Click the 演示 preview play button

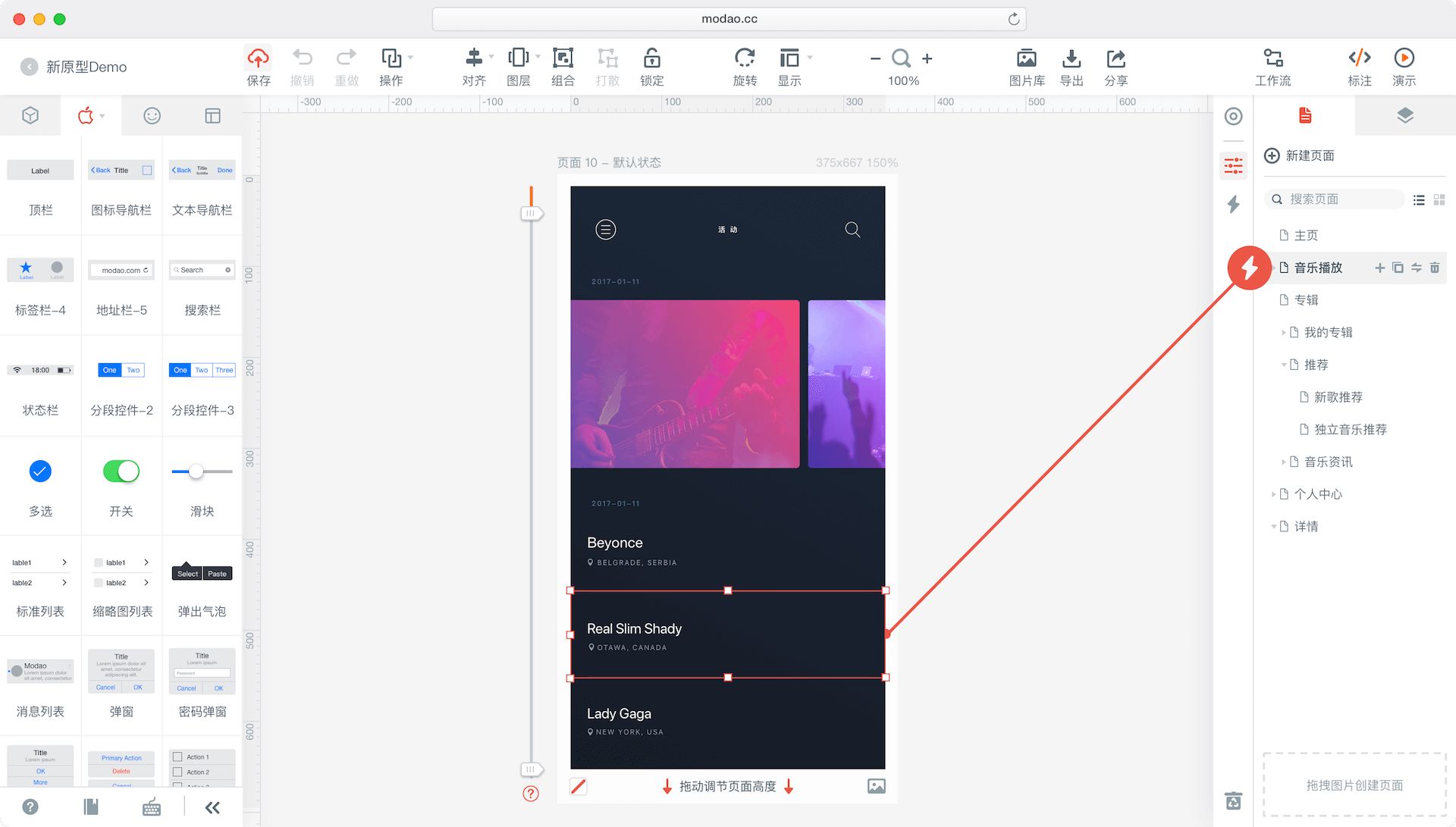pyautogui.click(x=1404, y=58)
